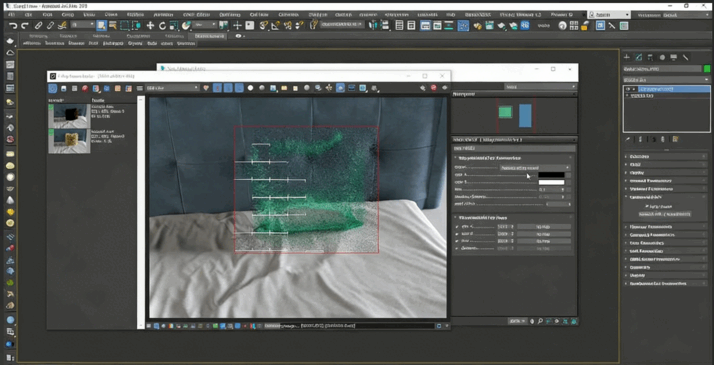Click the Undo arrow in main toolbar
The width and height of the screenshot is (714, 365).
click(x=13, y=26)
